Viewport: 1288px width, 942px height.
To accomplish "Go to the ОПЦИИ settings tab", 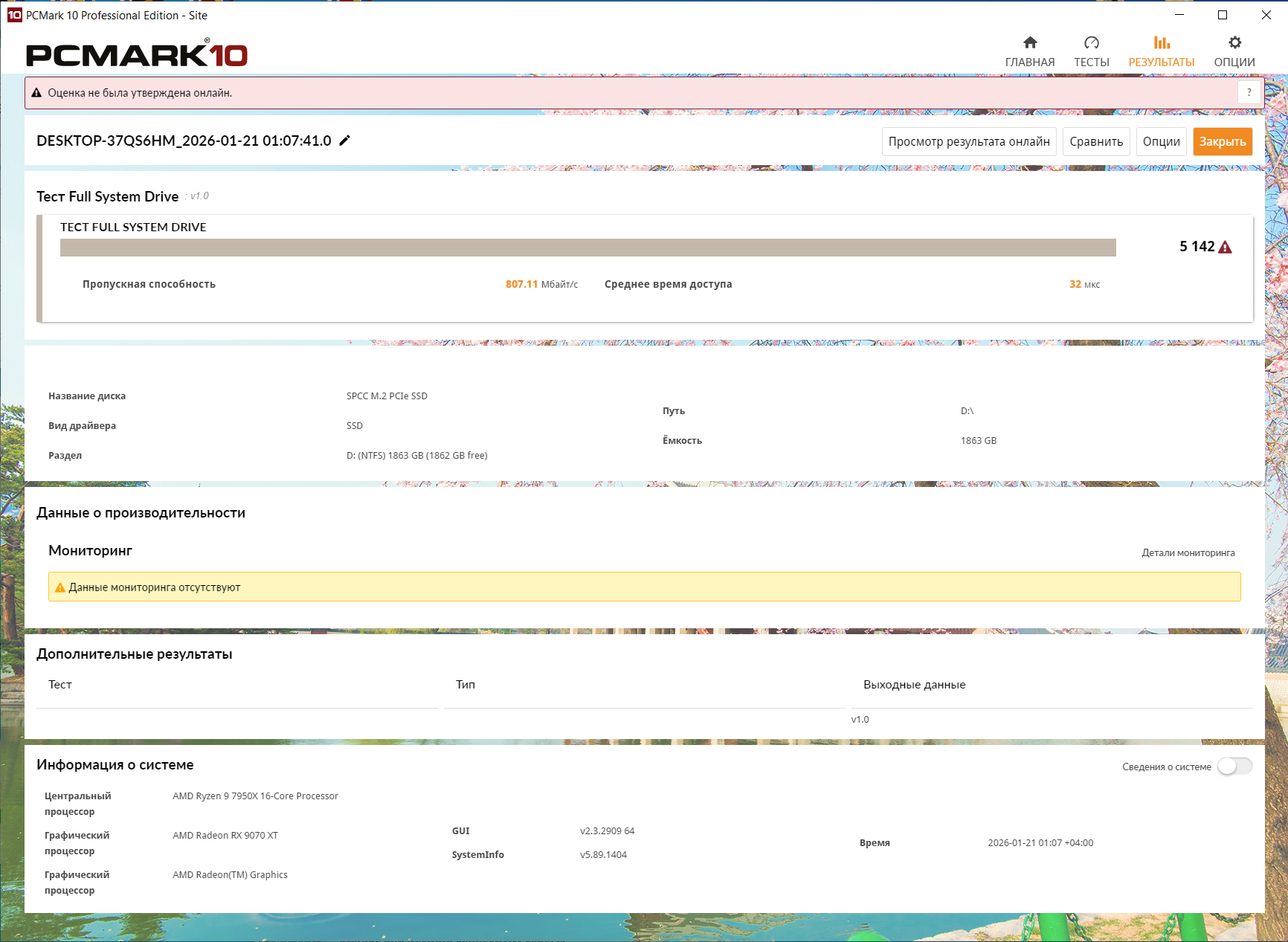I will [x=1234, y=52].
